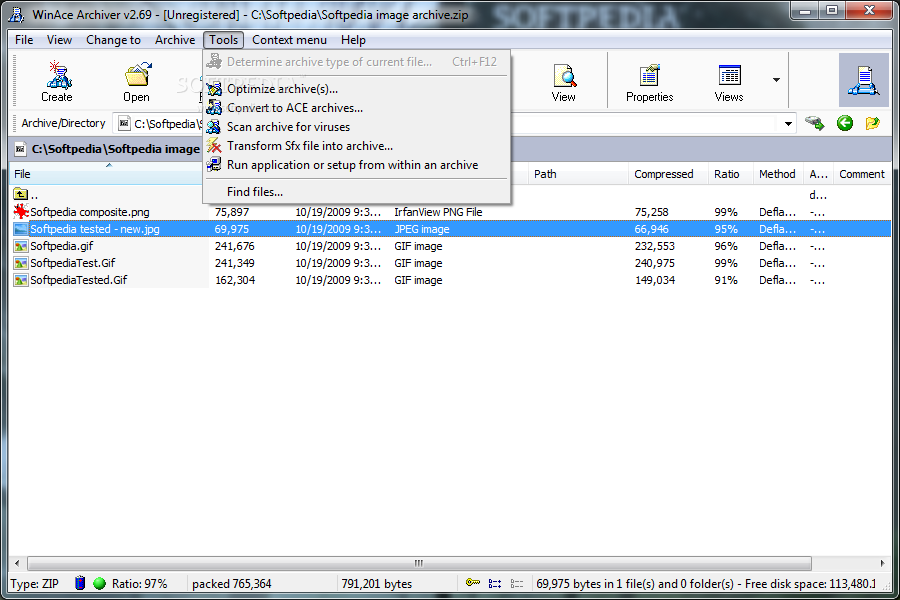Click the Softpedia.gif file icon
The image size is (900, 600).
[21, 246]
